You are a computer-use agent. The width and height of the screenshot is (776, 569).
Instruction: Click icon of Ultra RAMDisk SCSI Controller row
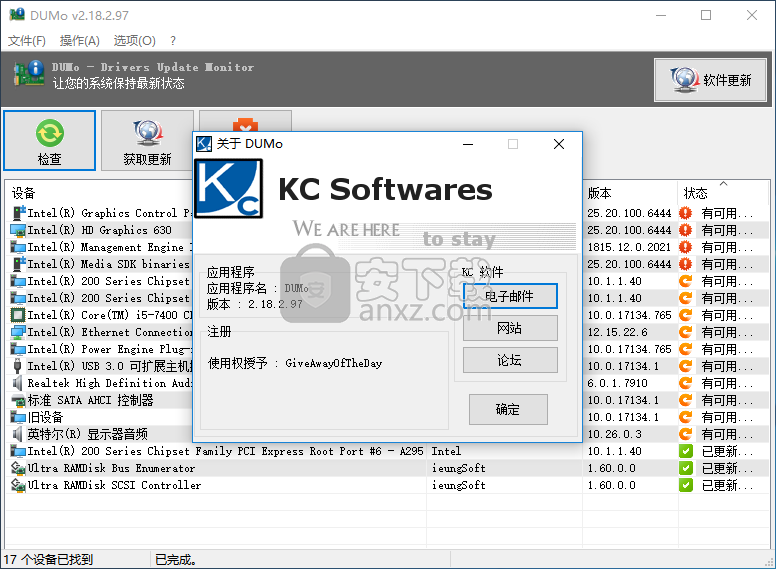point(18,485)
